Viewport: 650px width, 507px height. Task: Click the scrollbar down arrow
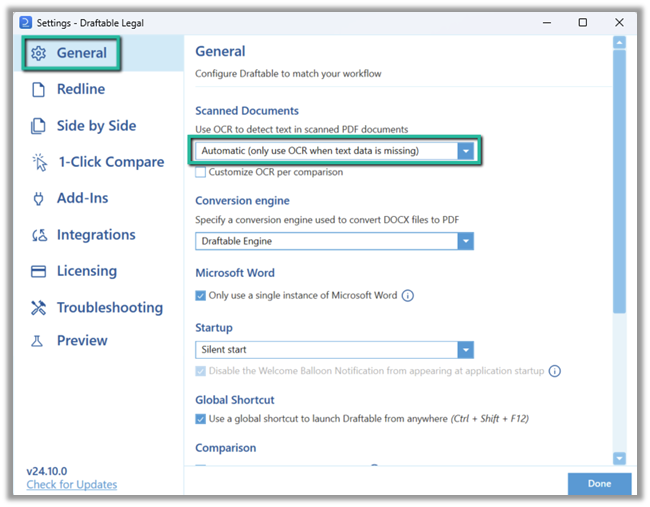tap(619, 458)
